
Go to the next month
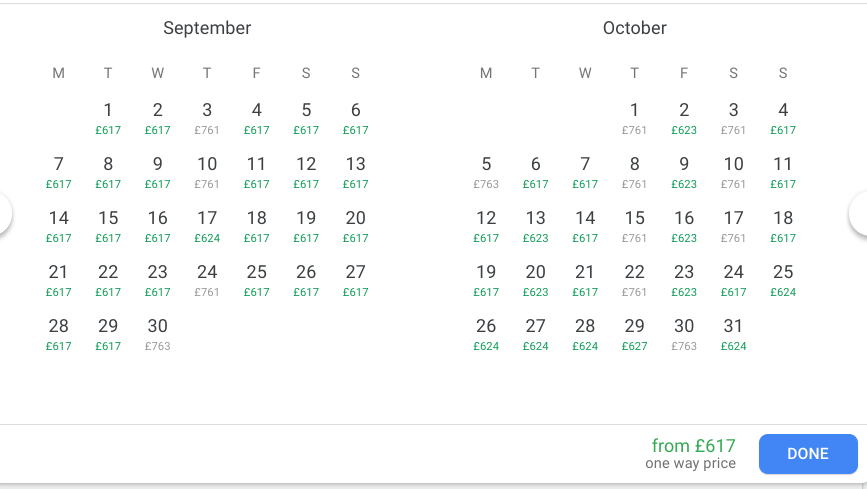tap(861, 215)
